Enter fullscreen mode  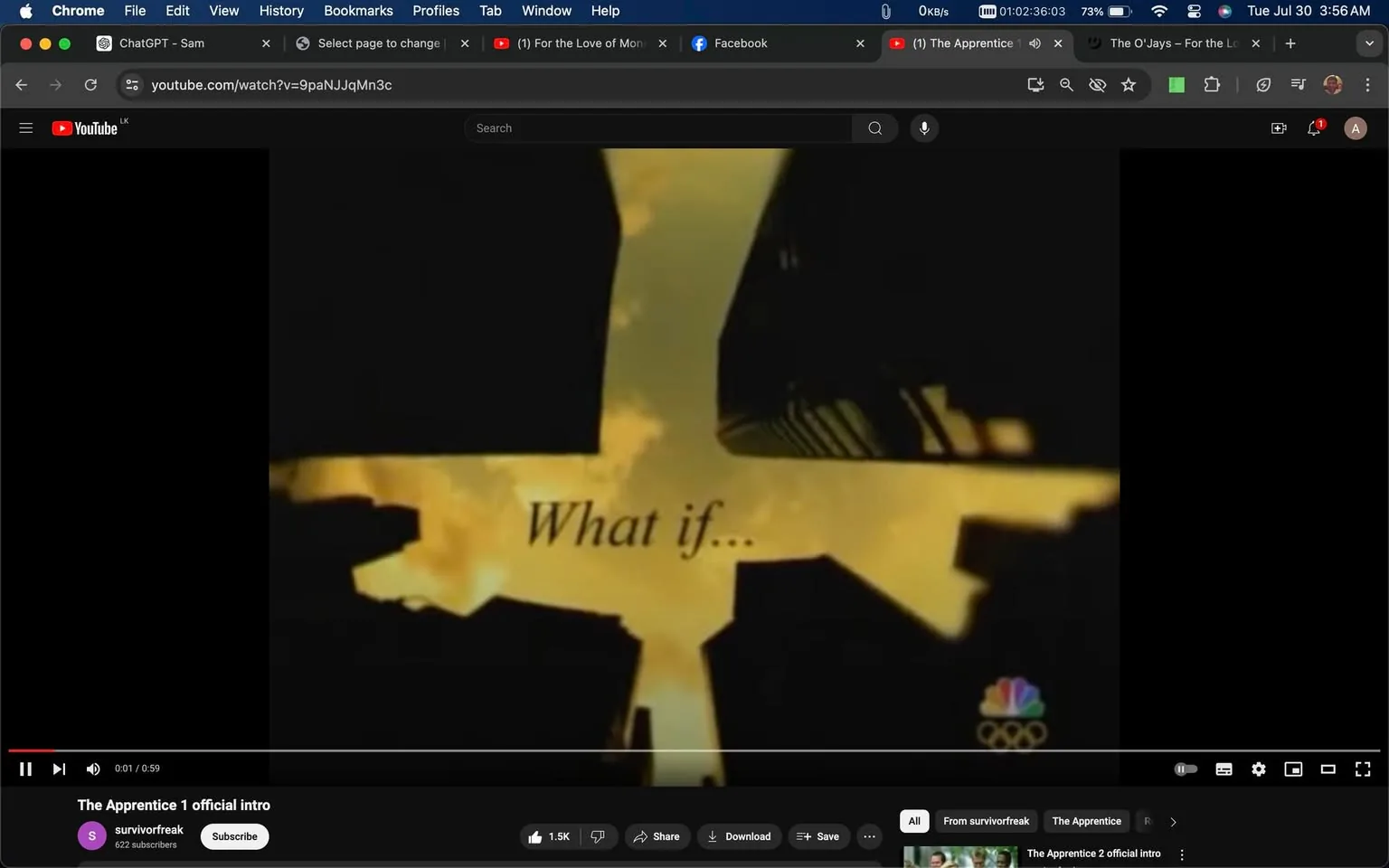click(1362, 769)
